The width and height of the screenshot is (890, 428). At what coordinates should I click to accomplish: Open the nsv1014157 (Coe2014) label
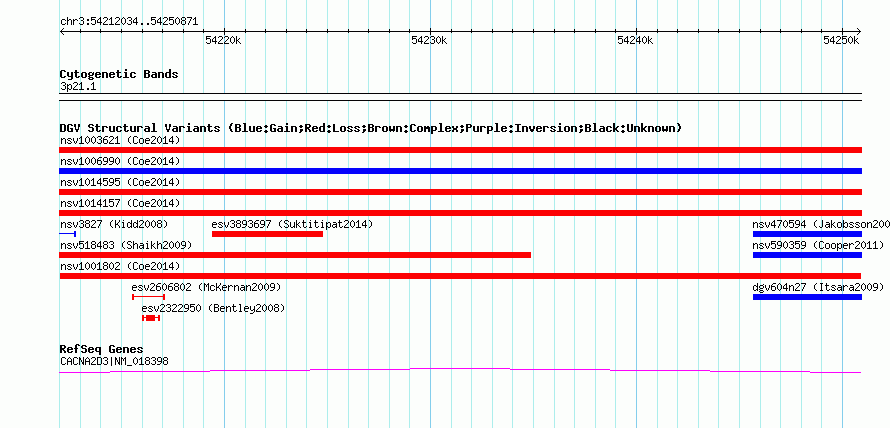(120, 203)
